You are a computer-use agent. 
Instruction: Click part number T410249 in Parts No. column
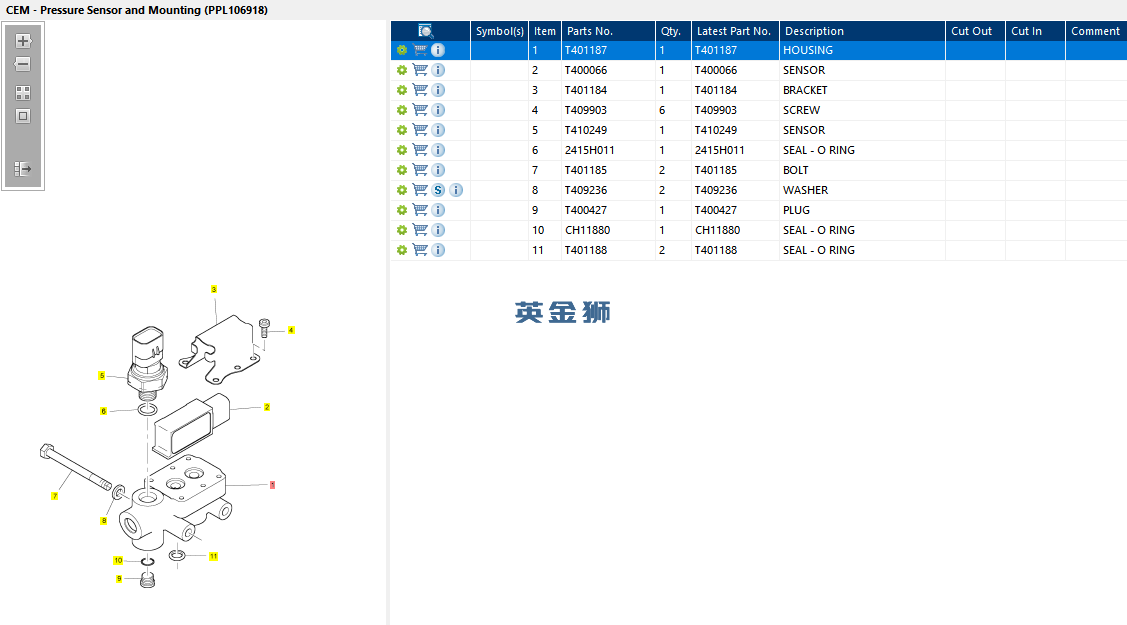point(586,130)
